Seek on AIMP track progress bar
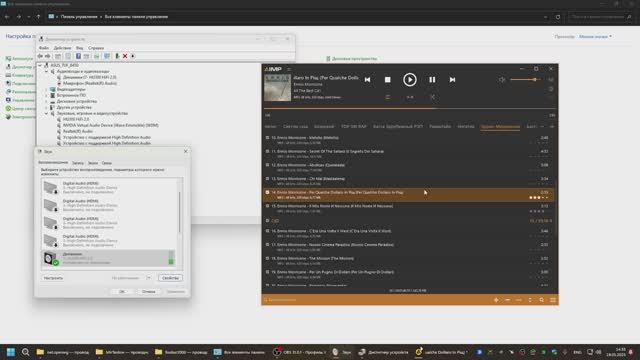The width and height of the screenshot is (640, 360). (x=410, y=109)
